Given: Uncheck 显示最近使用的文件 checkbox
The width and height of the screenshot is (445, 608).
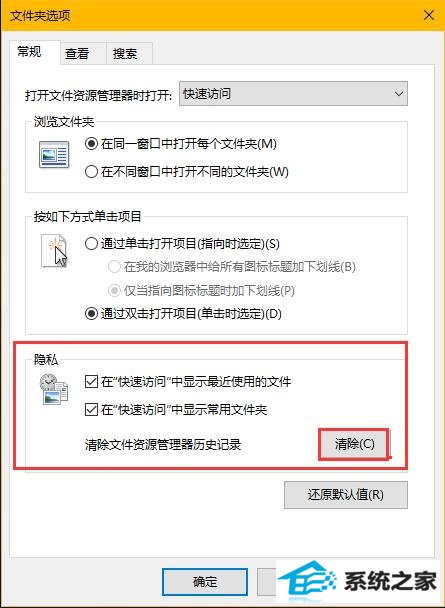Looking at the screenshot, I should (91, 382).
